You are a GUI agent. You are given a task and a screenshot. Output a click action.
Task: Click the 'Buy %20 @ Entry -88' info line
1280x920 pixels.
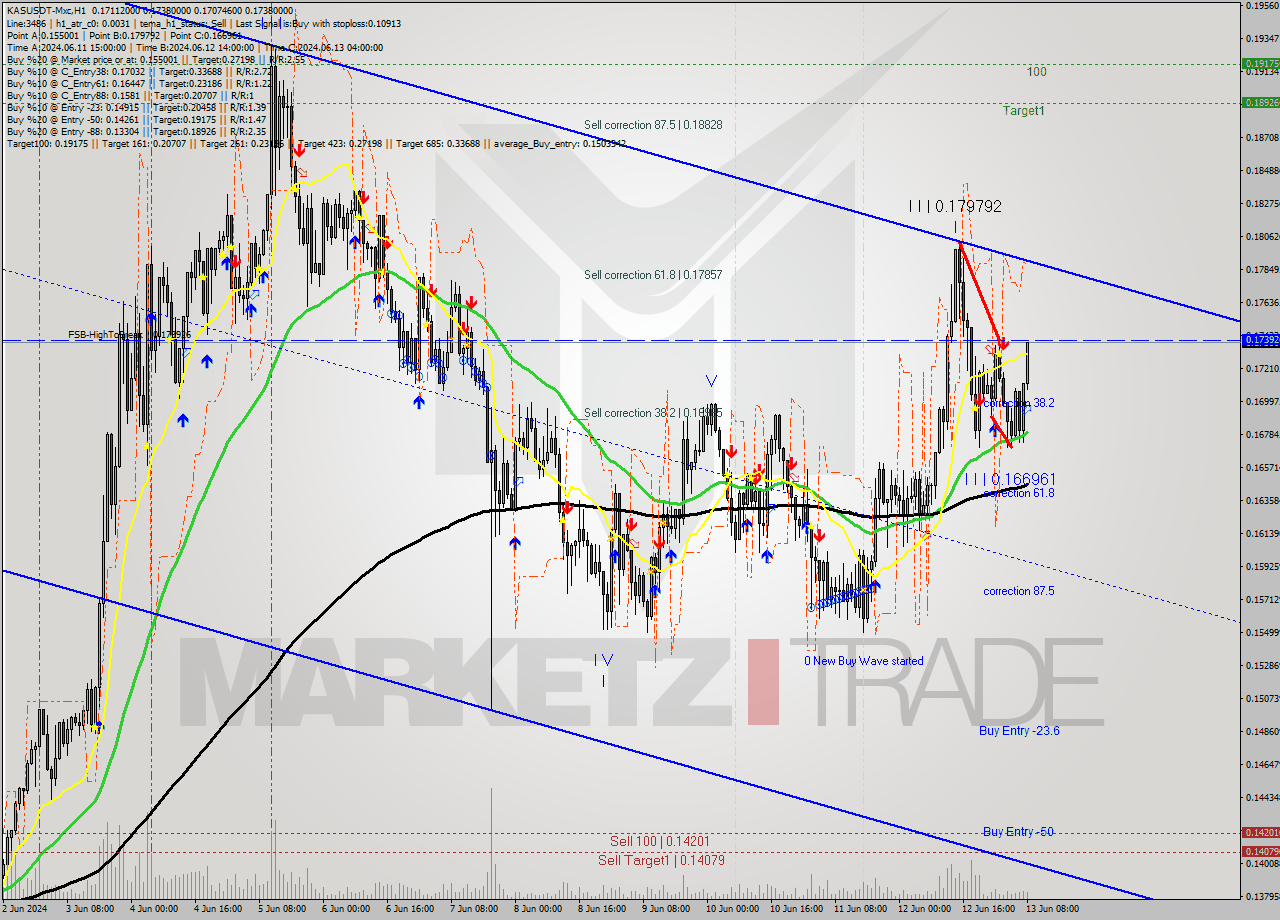(x=136, y=131)
